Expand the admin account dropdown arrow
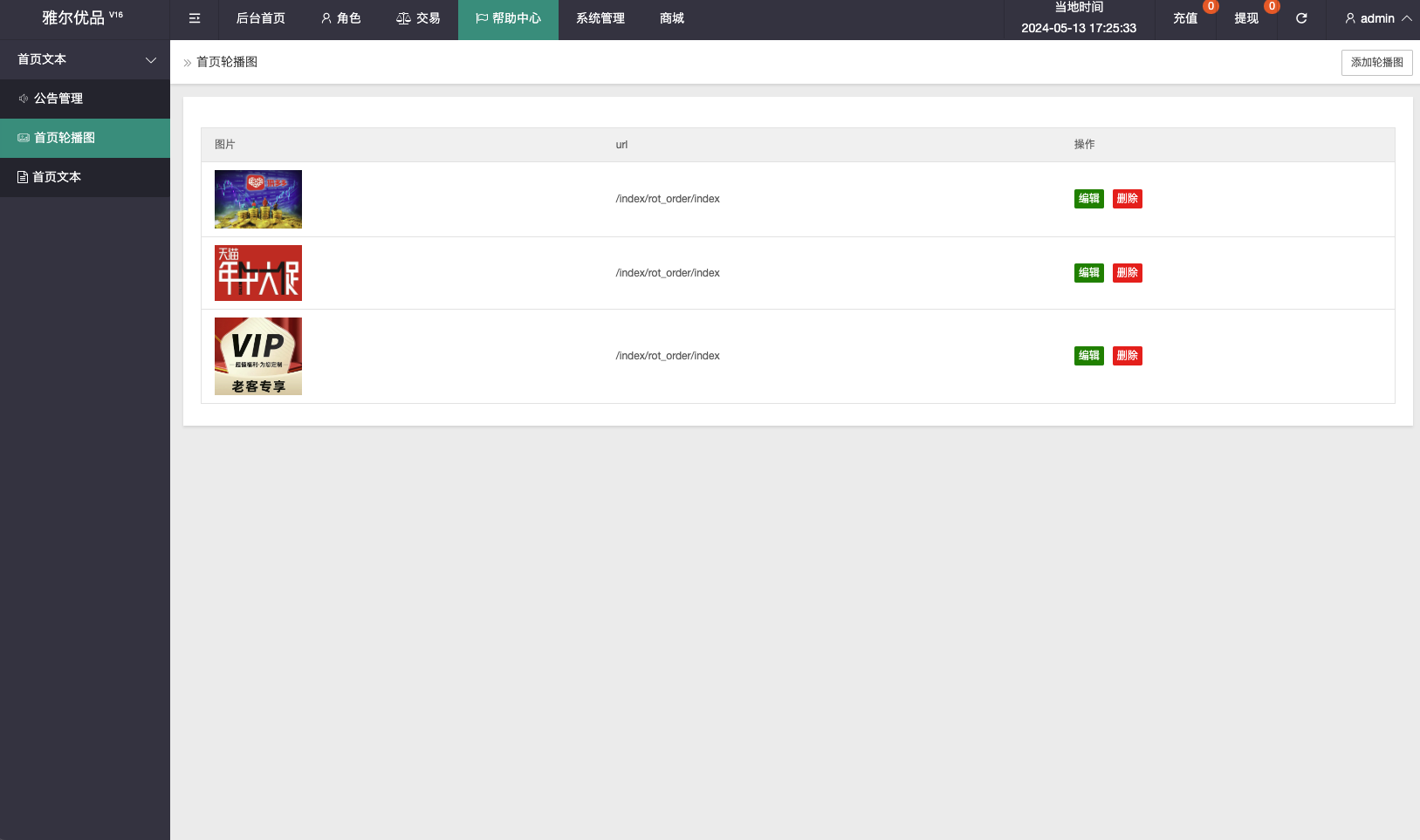This screenshot has height=840, width=1420. (1407, 18)
